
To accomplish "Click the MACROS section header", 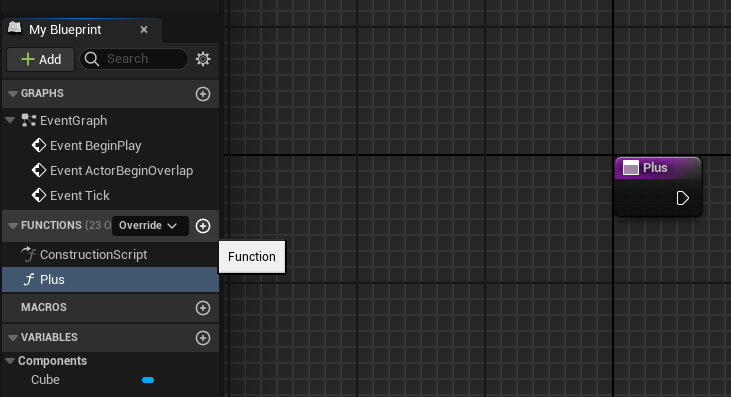I will [x=110, y=308].
